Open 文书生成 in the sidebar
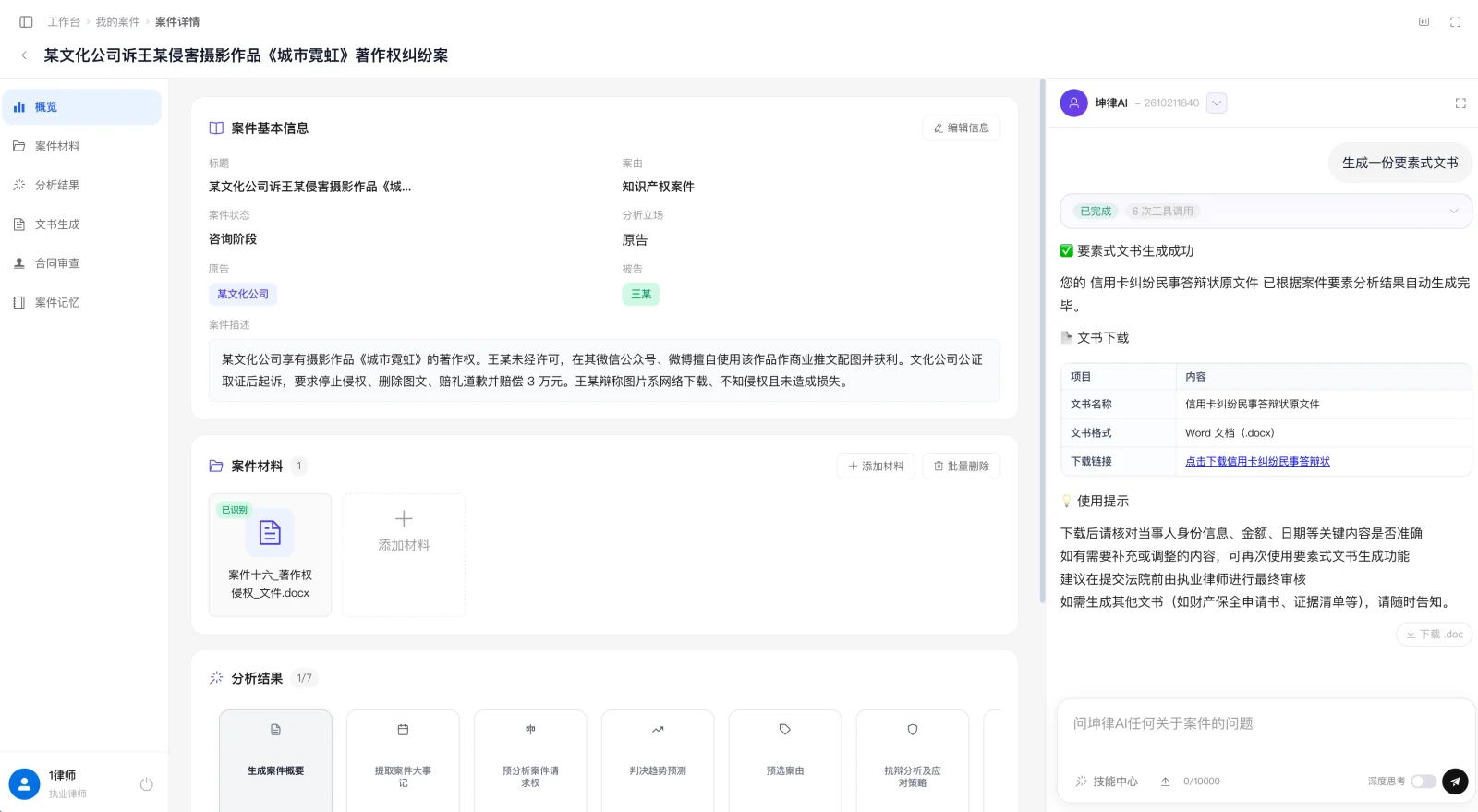The height and width of the screenshot is (812, 1478). [81, 224]
